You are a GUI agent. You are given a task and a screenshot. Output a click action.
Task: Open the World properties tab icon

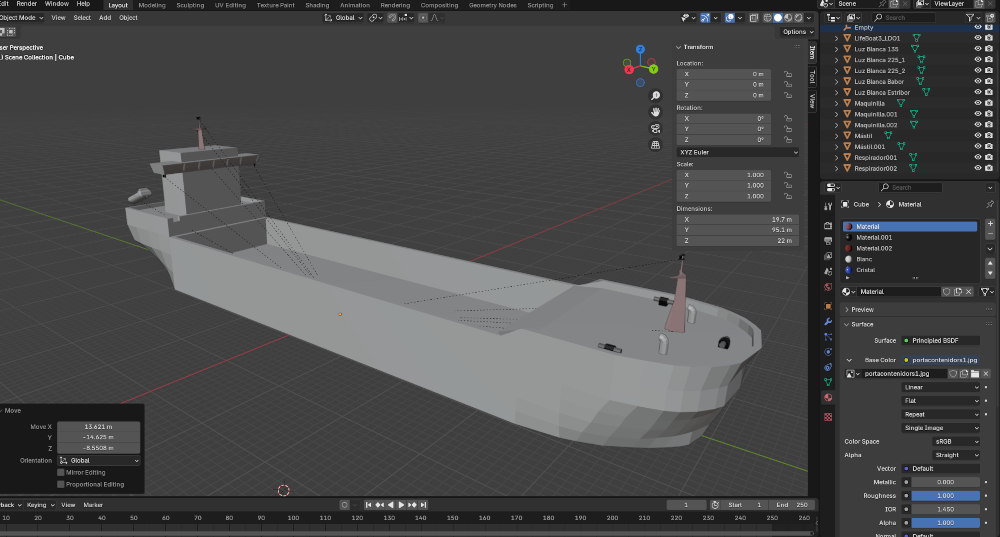(x=828, y=287)
